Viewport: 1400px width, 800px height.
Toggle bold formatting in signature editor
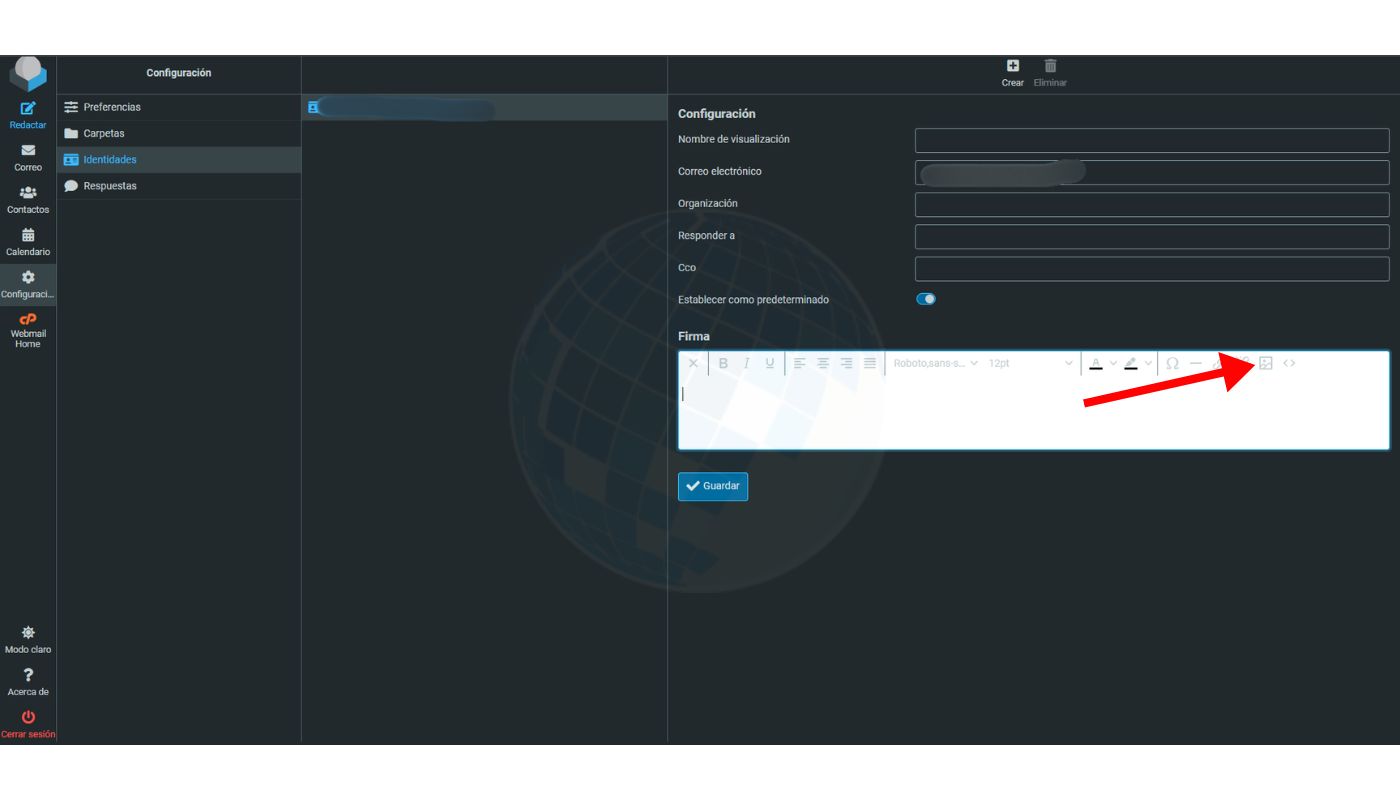723,363
